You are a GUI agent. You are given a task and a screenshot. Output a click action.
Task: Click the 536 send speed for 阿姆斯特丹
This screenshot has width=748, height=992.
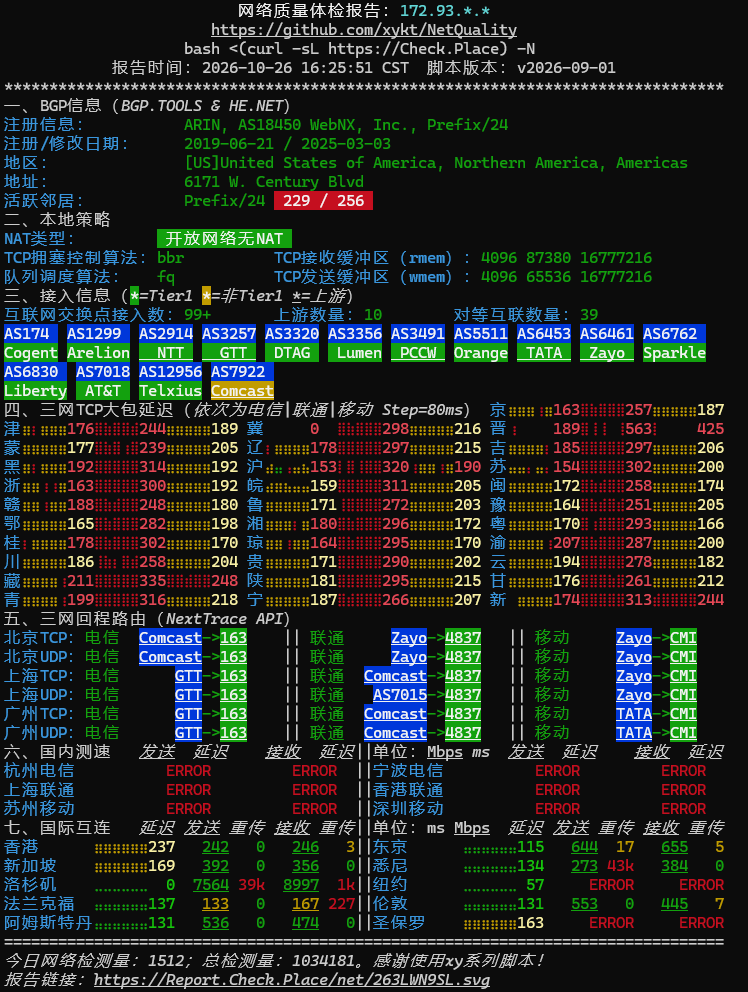point(215,922)
